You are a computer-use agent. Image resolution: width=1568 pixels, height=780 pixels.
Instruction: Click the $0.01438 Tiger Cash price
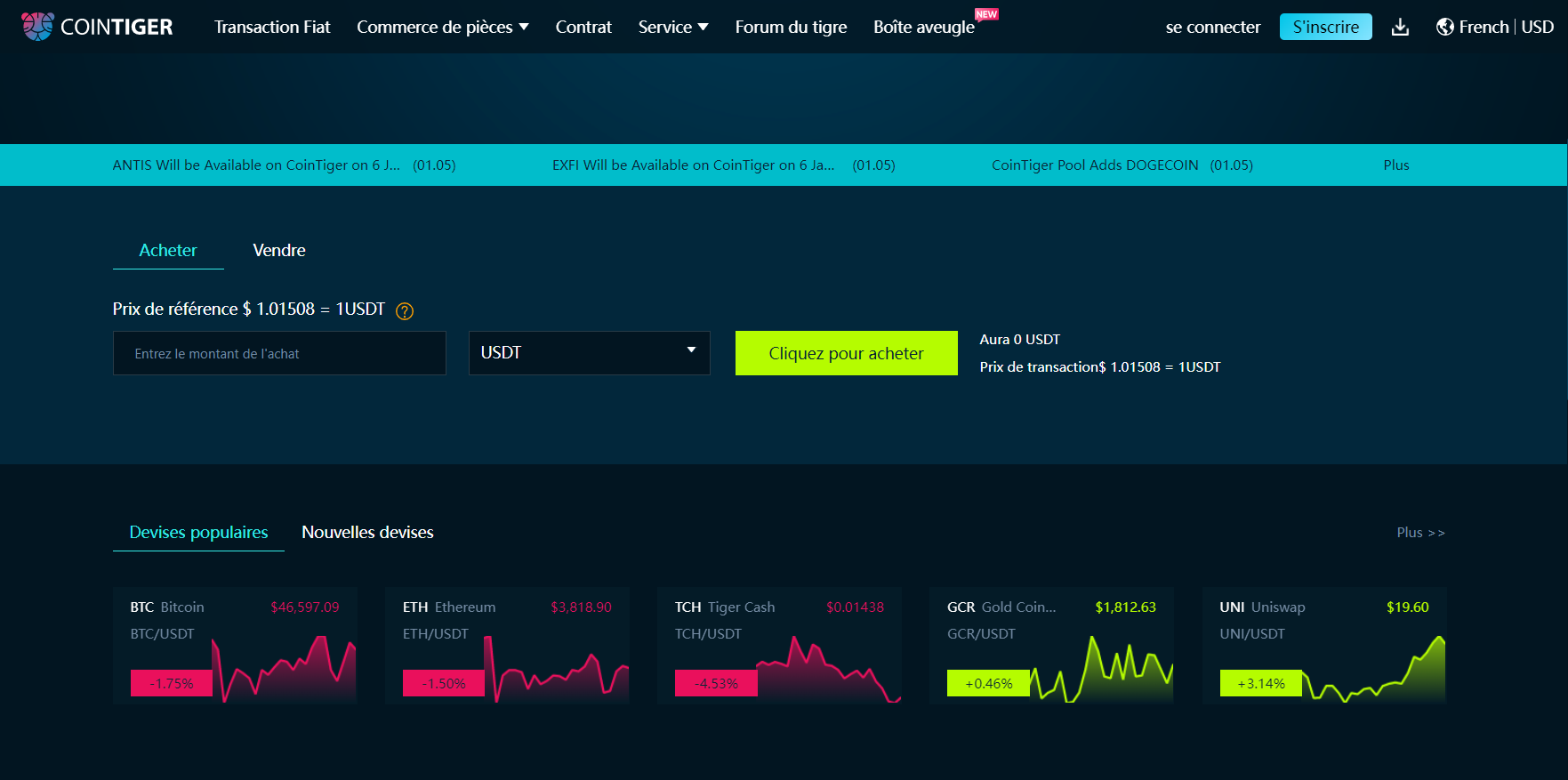pyautogui.click(x=855, y=607)
